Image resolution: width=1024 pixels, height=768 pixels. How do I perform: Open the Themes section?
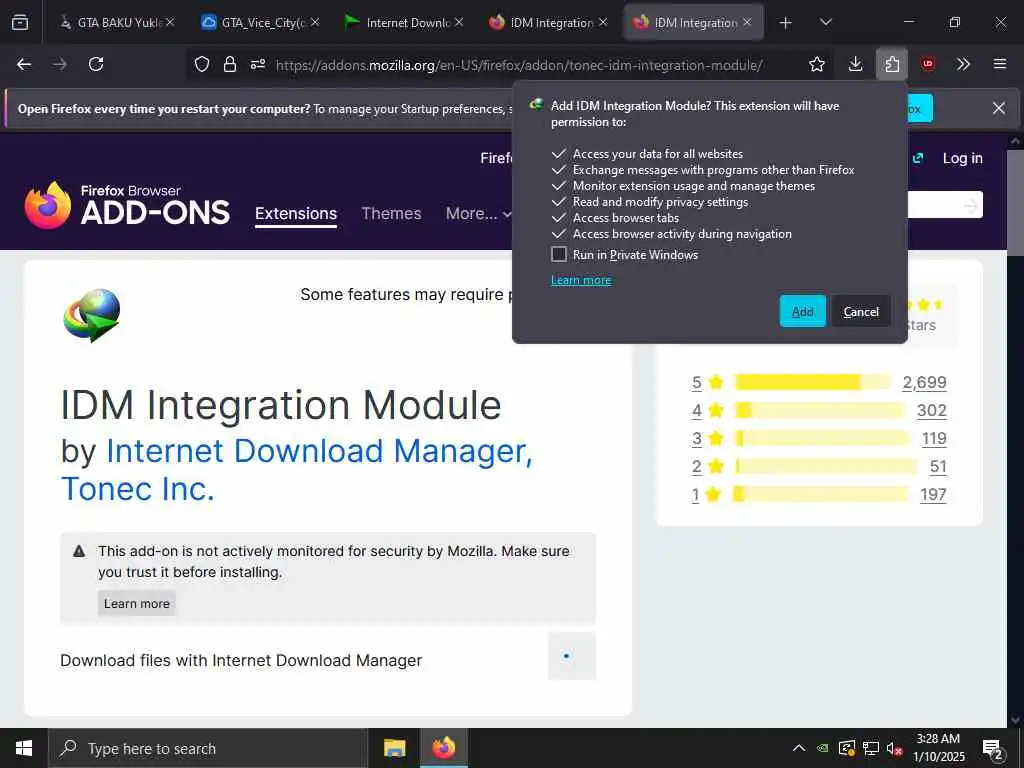[391, 214]
